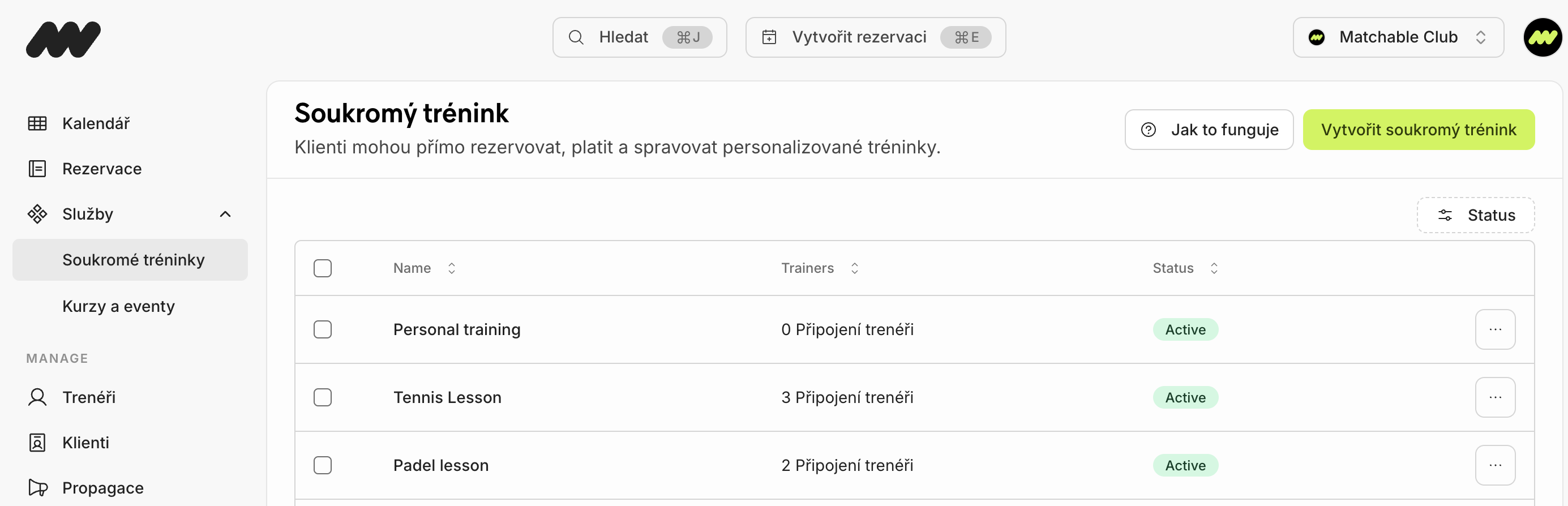Check the Personal training row checkbox
The height and width of the screenshot is (506, 1568).
pos(323,329)
